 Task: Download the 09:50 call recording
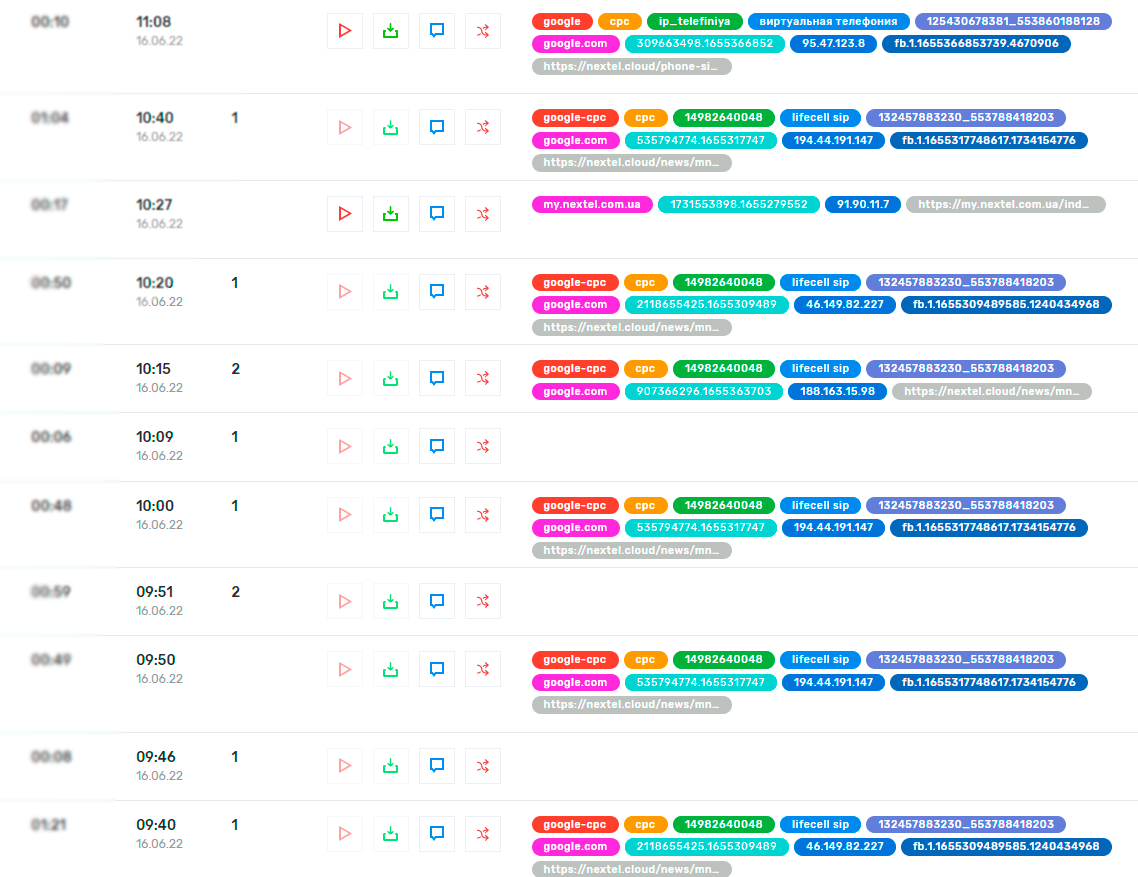pos(390,669)
